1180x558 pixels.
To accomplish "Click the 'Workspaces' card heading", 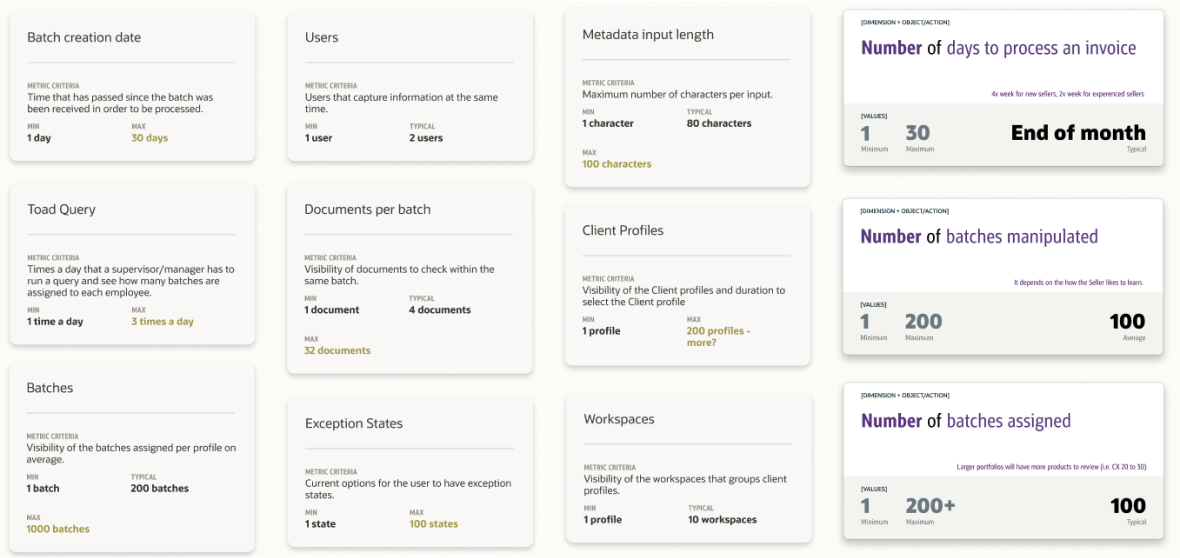I will click(619, 419).
